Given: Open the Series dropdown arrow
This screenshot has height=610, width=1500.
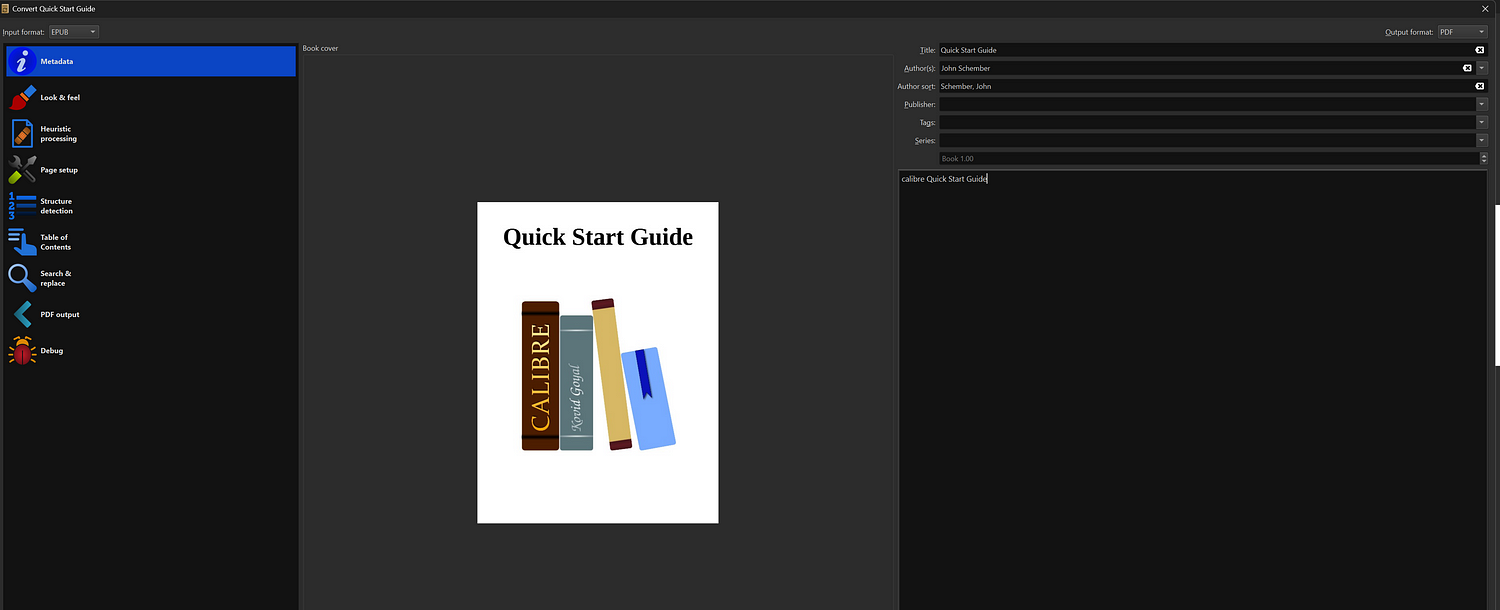Looking at the screenshot, I should tap(1482, 140).
